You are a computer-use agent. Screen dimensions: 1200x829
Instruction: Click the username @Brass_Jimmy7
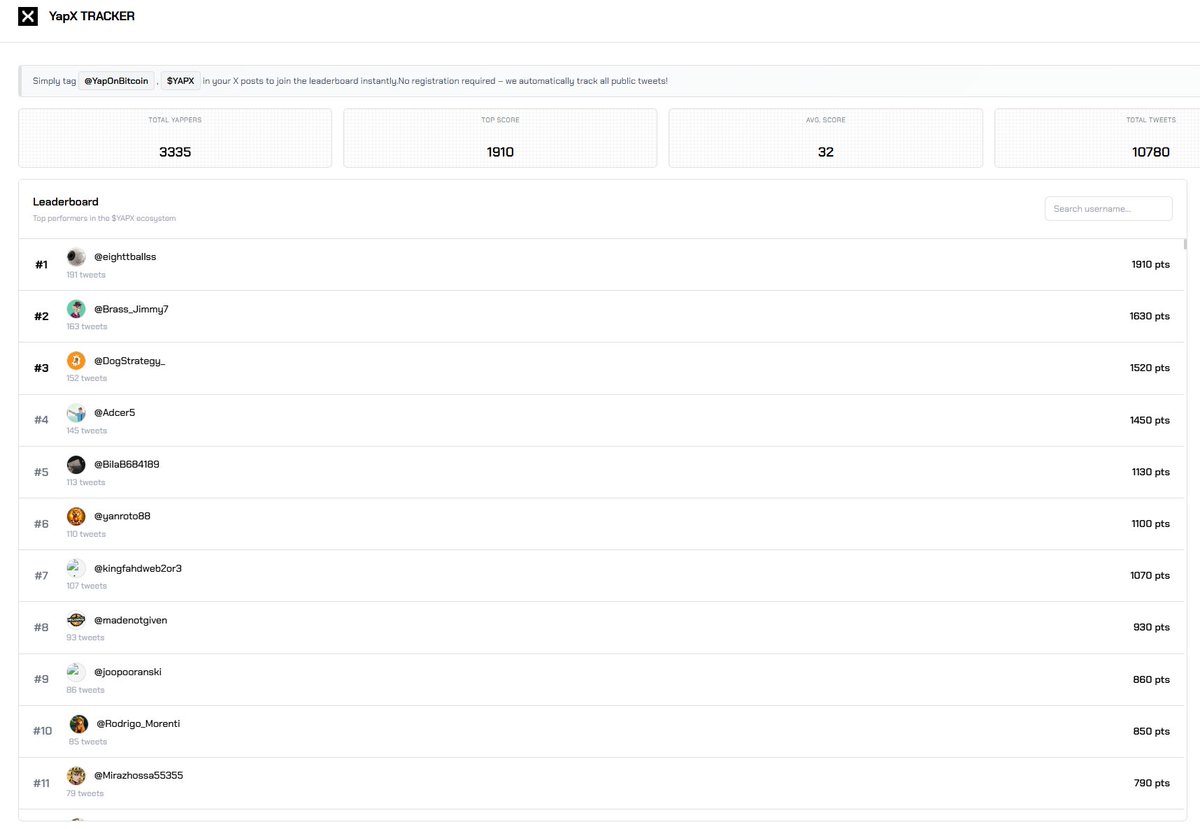pos(131,309)
